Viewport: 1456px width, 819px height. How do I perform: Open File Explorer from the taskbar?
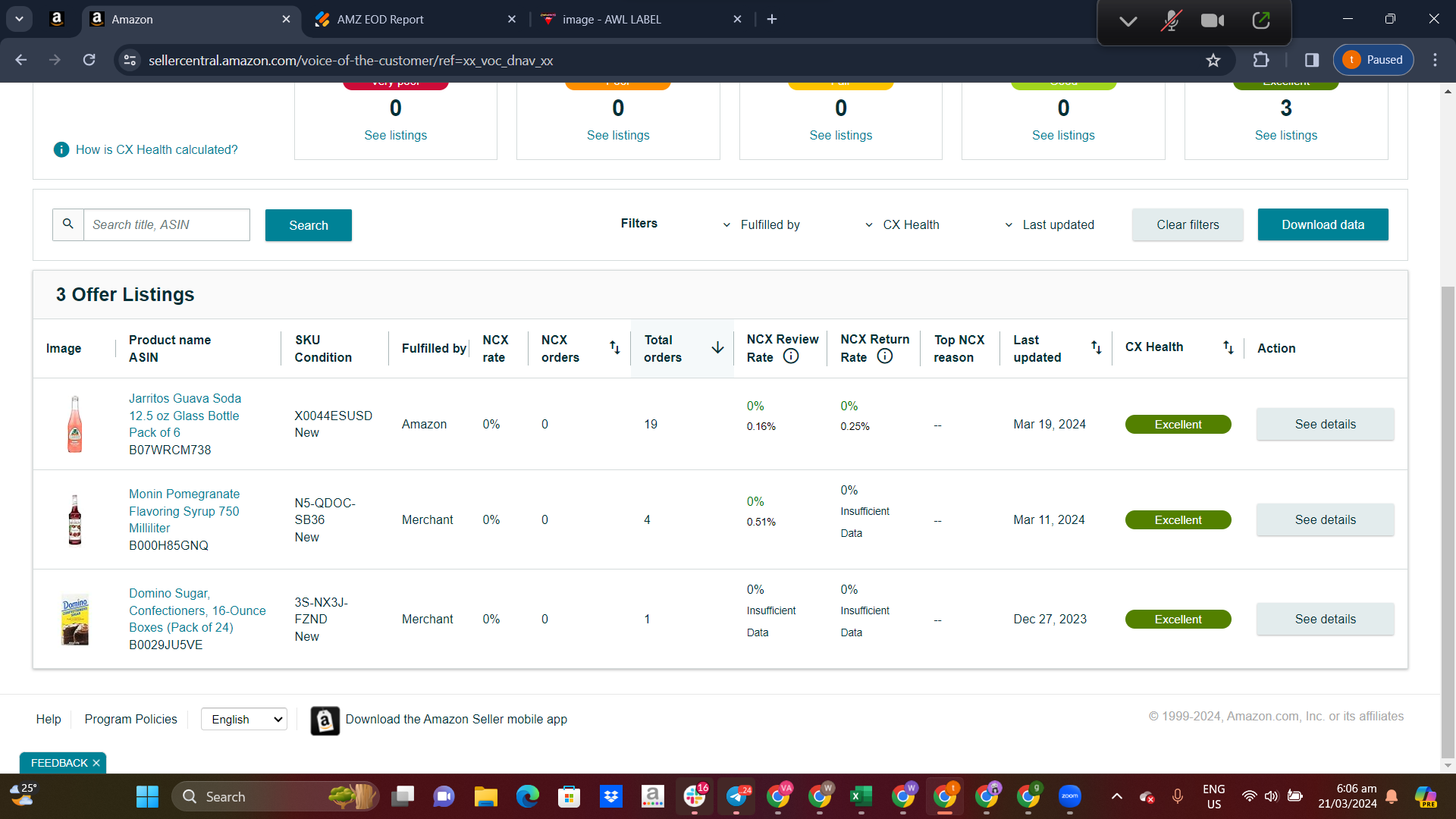pos(485,797)
